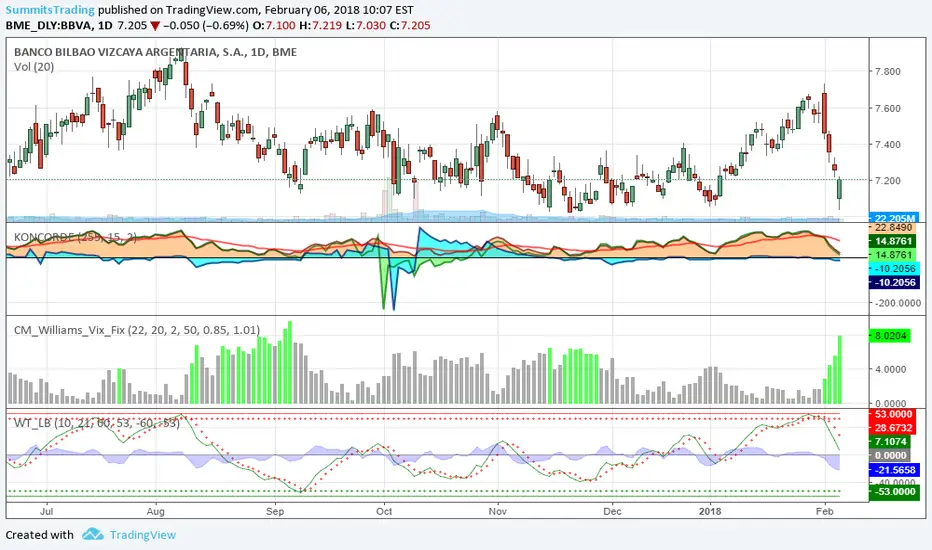Click the 22.205M volume value tag
Image resolution: width=932 pixels, height=550 pixels.
coord(893,218)
